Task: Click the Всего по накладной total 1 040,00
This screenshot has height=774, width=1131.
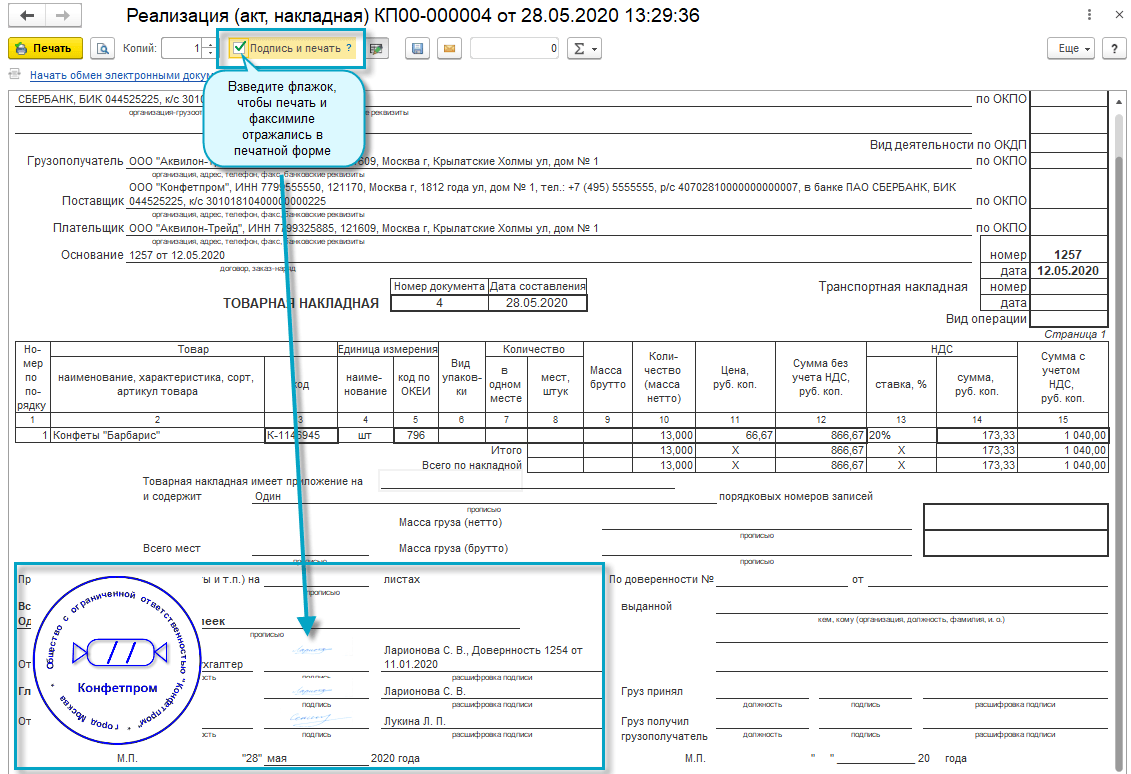Action: (x=1063, y=465)
